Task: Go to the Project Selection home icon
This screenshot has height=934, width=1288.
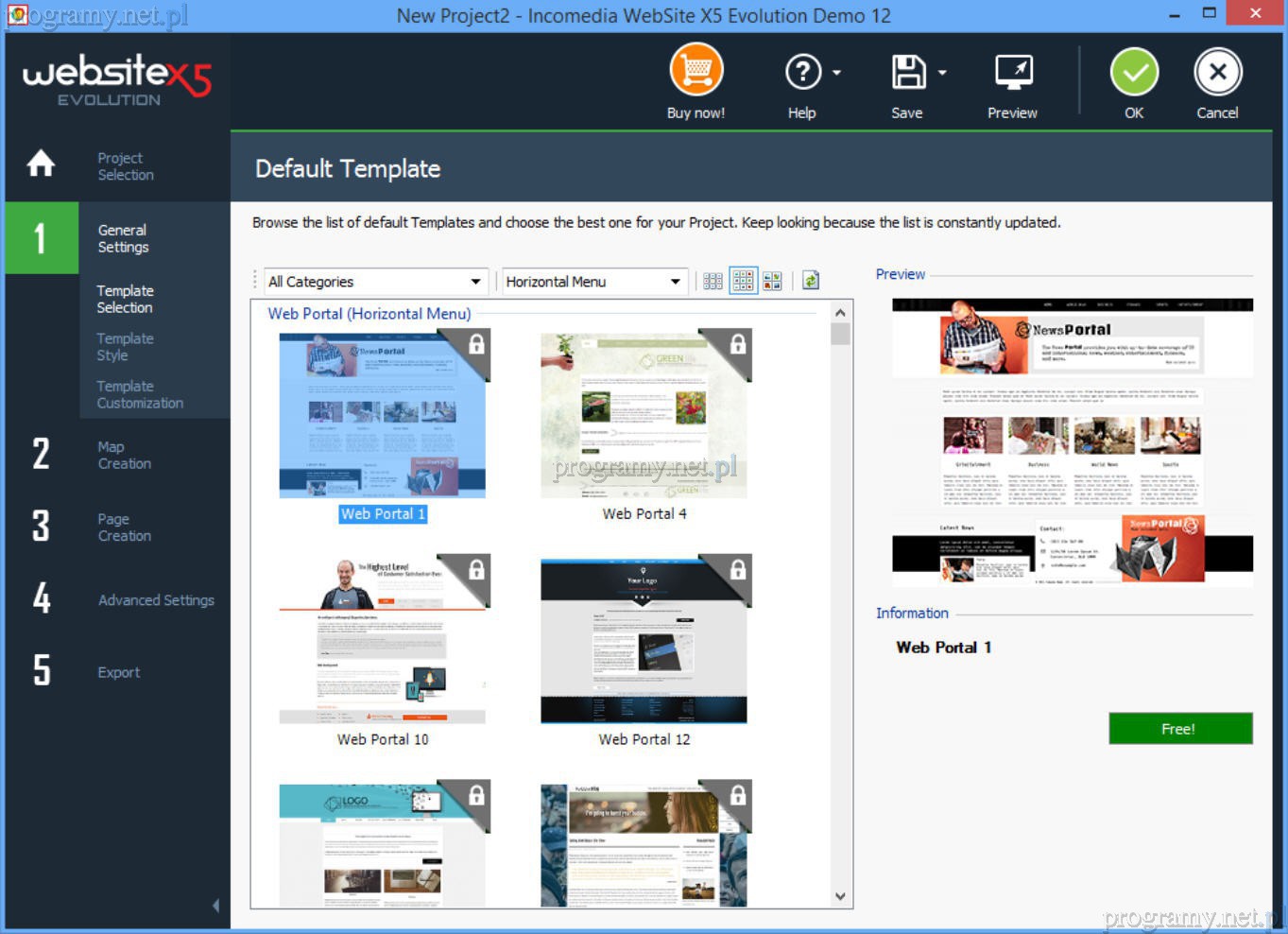Action: (41, 164)
